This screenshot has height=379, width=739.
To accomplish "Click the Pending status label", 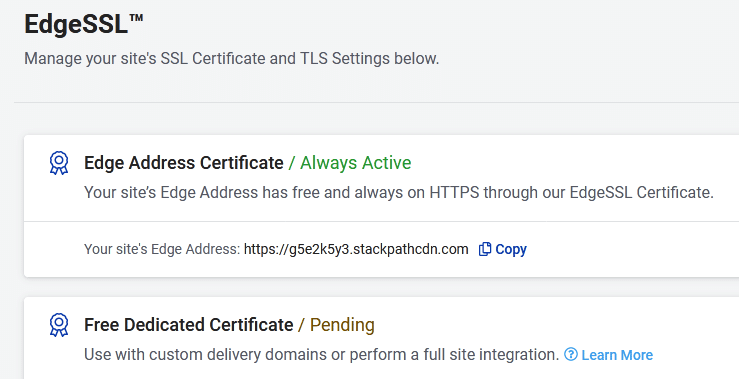I will click(x=342, y=325).
